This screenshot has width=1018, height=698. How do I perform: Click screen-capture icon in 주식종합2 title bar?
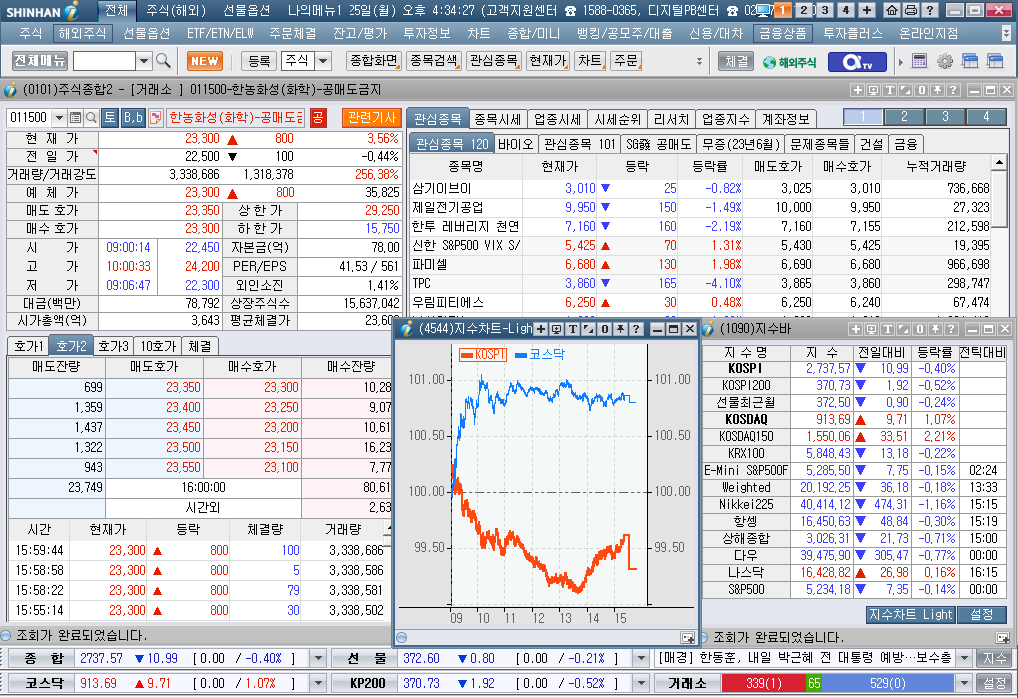coord(873,90)
